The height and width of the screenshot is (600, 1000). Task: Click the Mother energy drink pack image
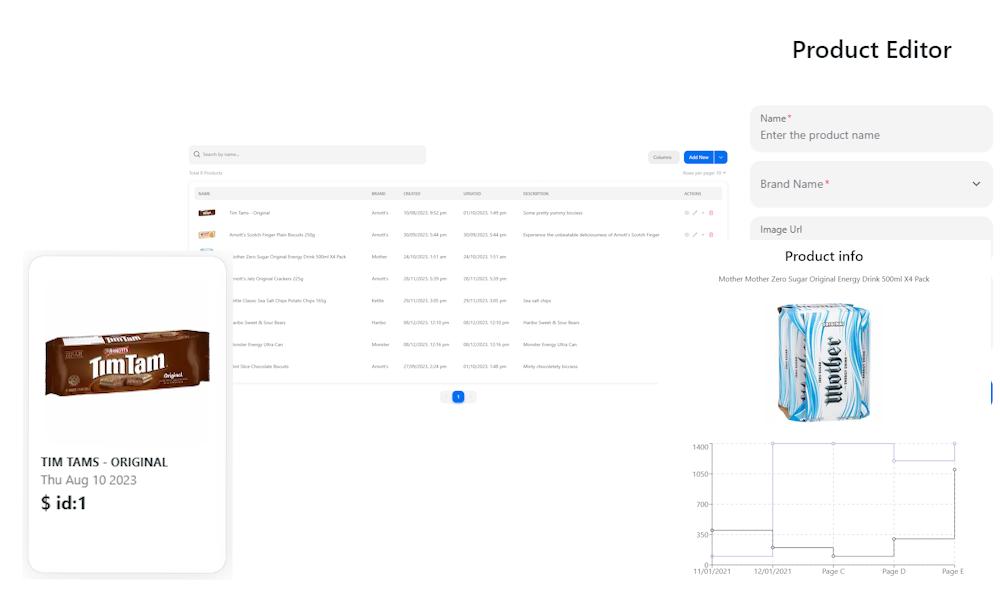(x=824, y=362)
